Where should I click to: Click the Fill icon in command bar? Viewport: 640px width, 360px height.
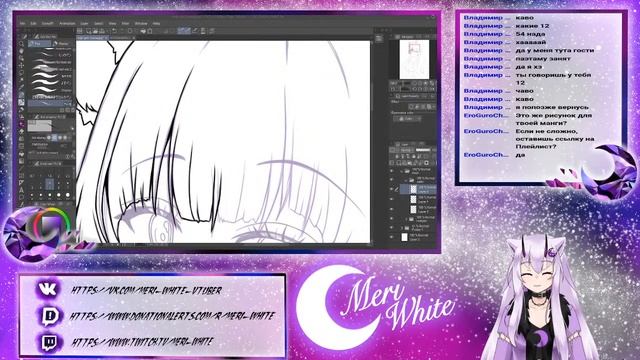coord(143,31)
